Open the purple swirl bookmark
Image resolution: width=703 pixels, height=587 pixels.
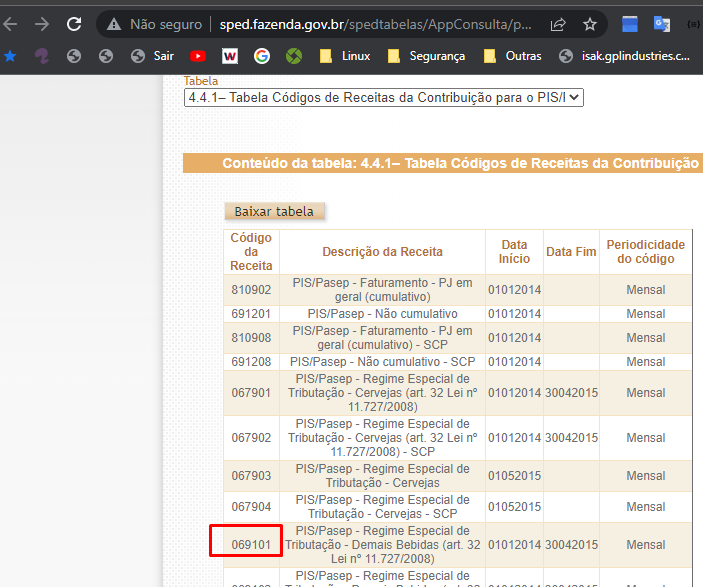click(42, 56)
